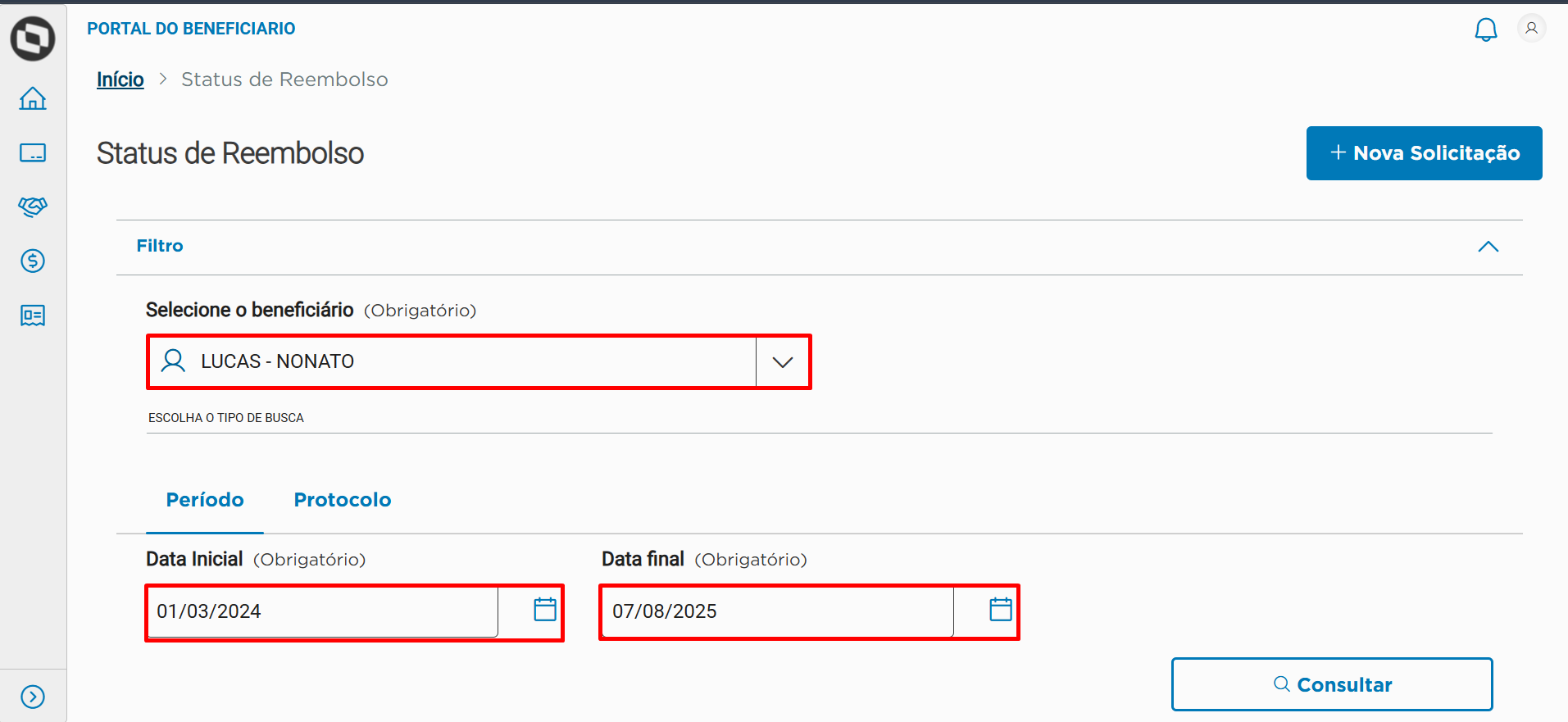Open the Data Inicial calendar picker
This screenshot has height=722, width=1568.
click(545, 610)
